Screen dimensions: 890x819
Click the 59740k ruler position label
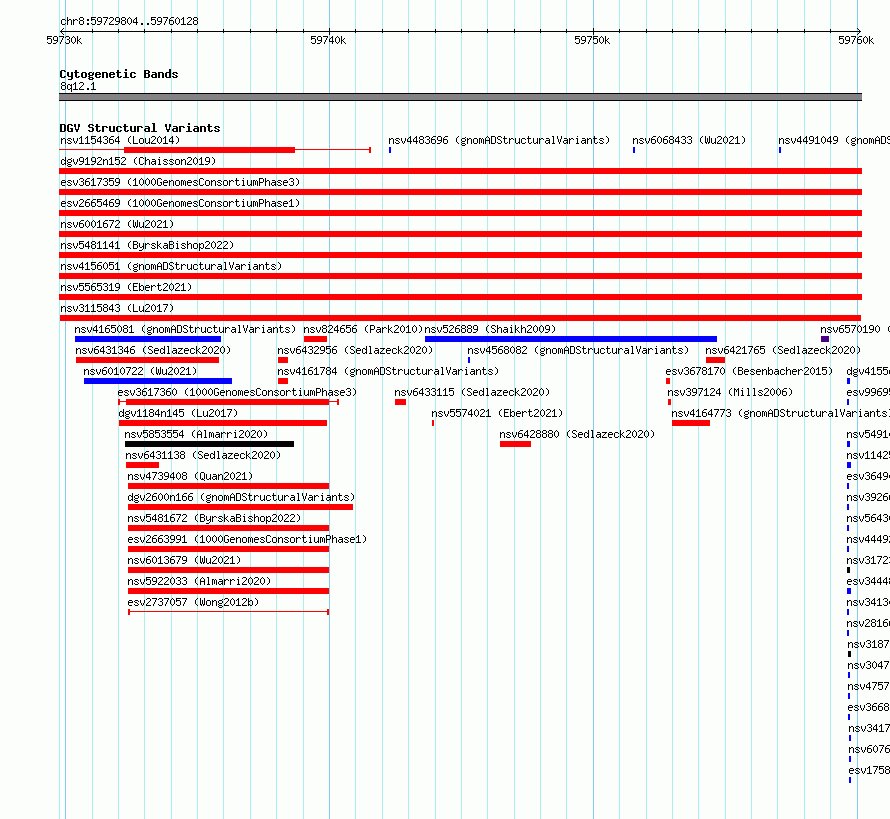point(328,40)
